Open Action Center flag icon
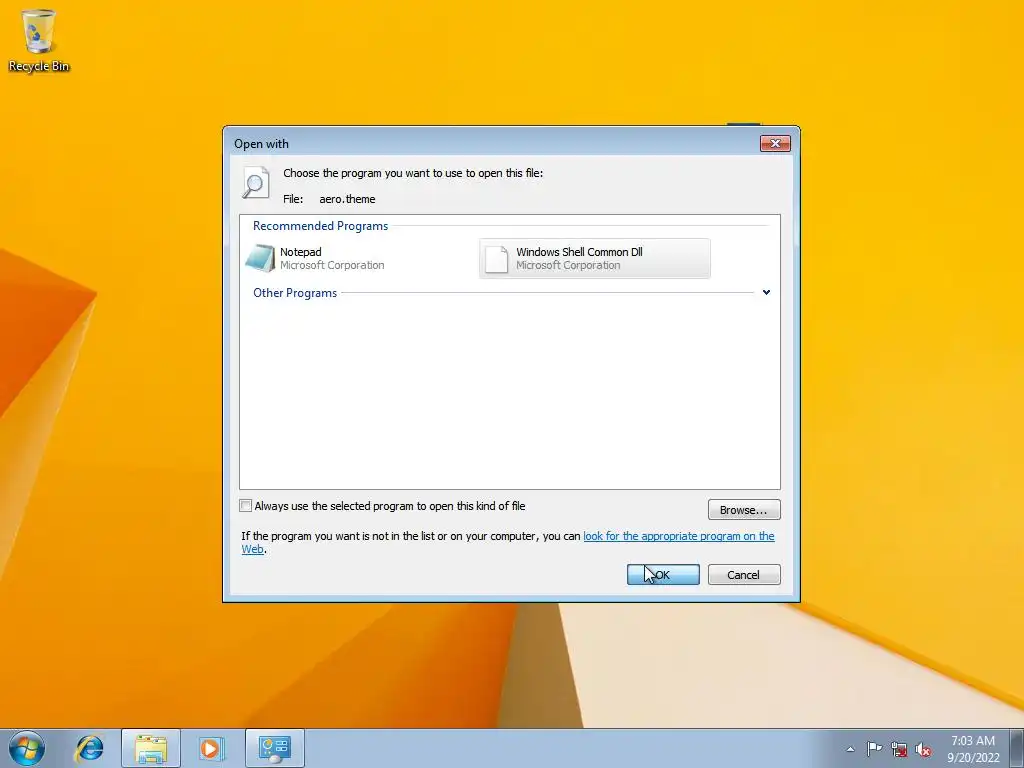Viewport: 1024px width, 768px height. click(874, 749)
